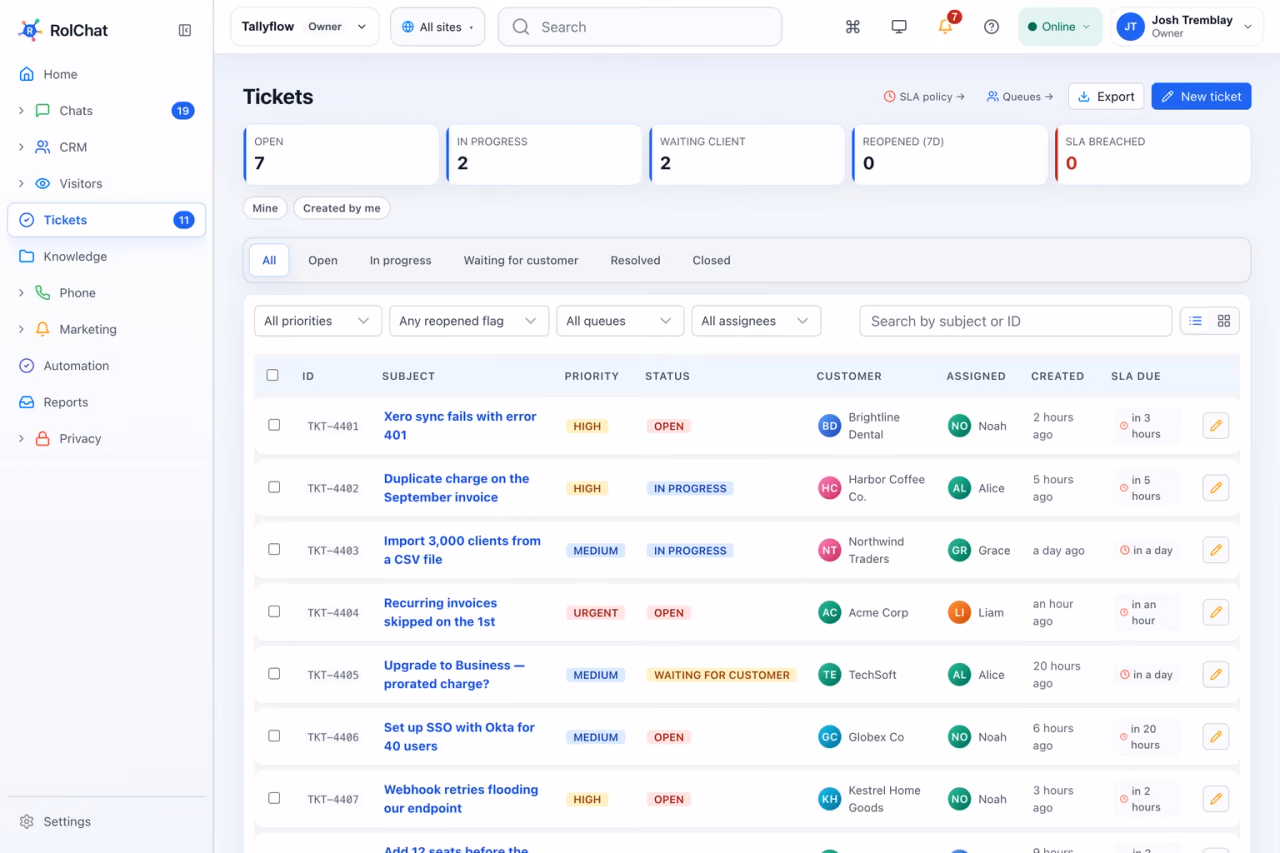The width and height of the screenshot is (1280, 853).
Task: Toggle the Mine filter chip
Action: point(265,208)
